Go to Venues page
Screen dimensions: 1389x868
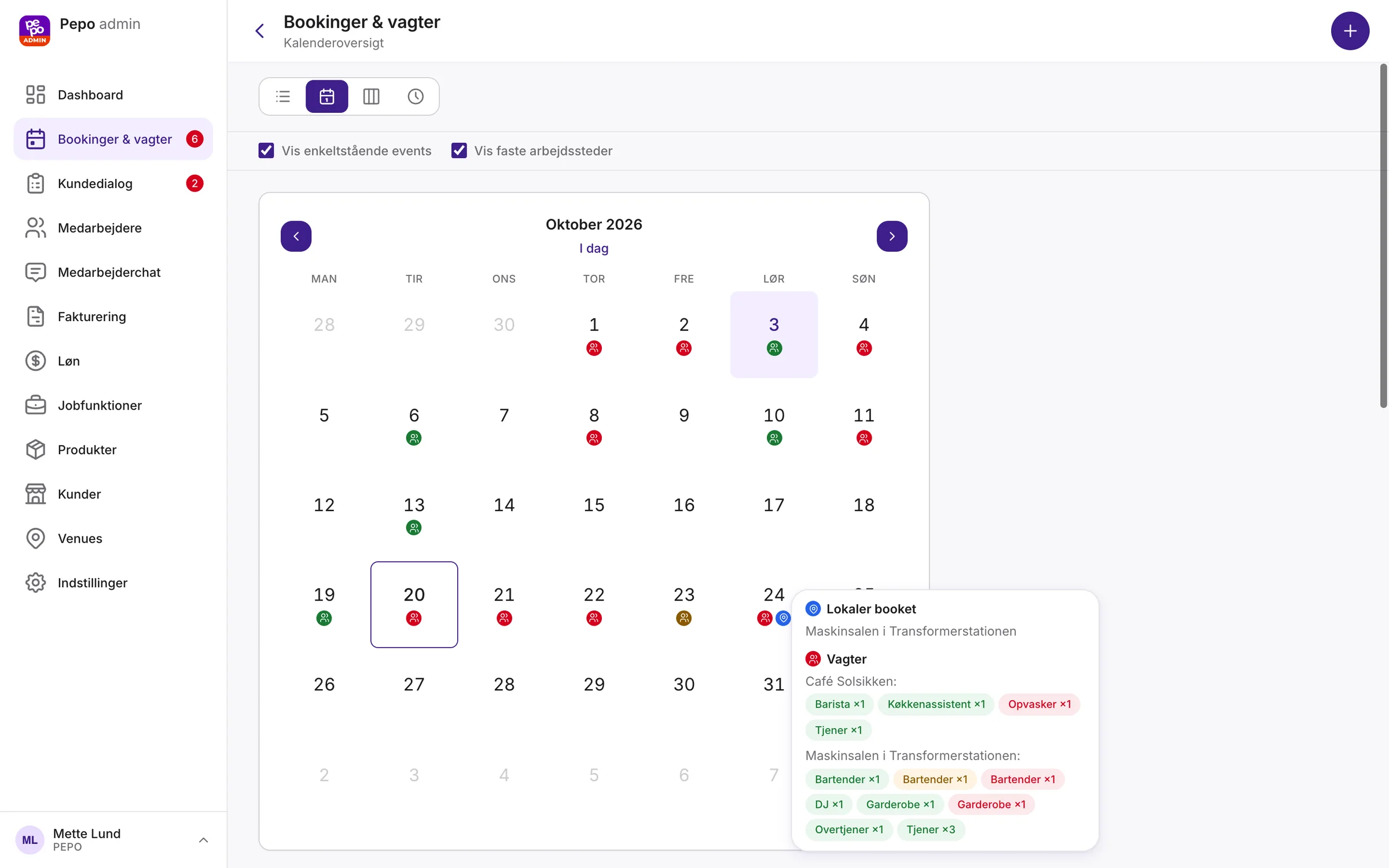tap(113, 538)
